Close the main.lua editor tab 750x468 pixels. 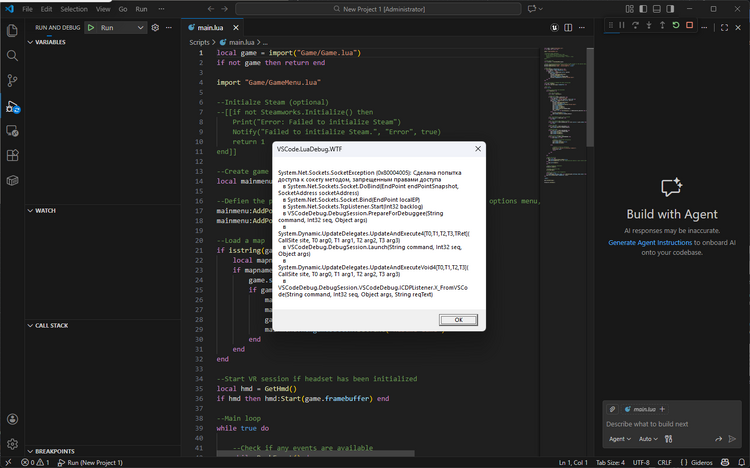click(x=236, y=28)
